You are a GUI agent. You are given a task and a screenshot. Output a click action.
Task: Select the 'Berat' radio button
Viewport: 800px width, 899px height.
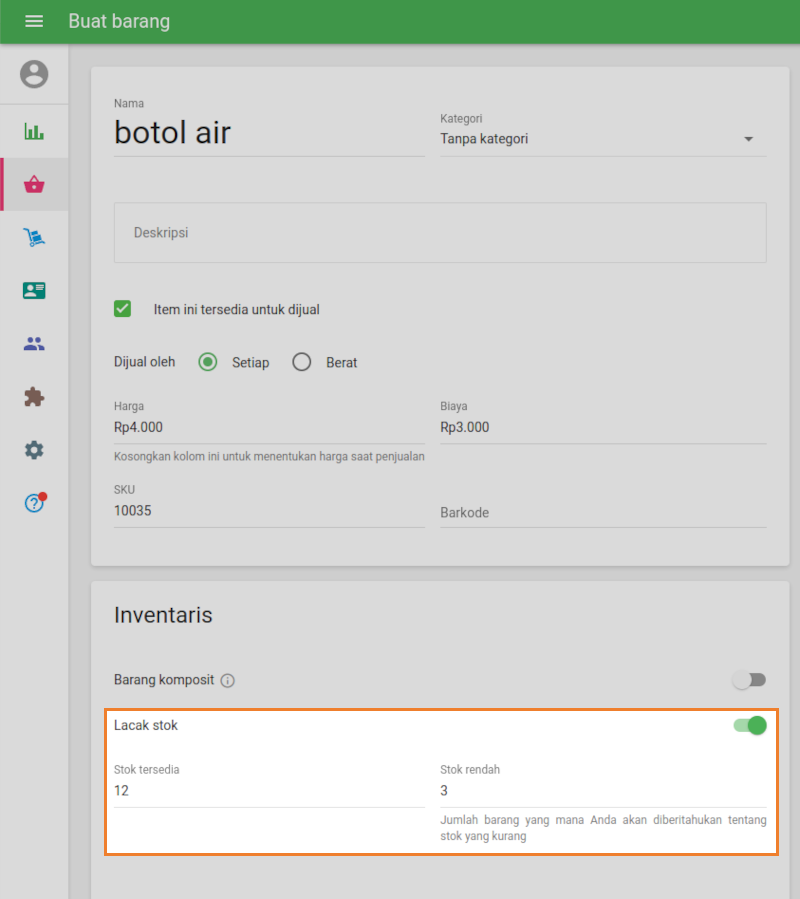click(302, 362)
